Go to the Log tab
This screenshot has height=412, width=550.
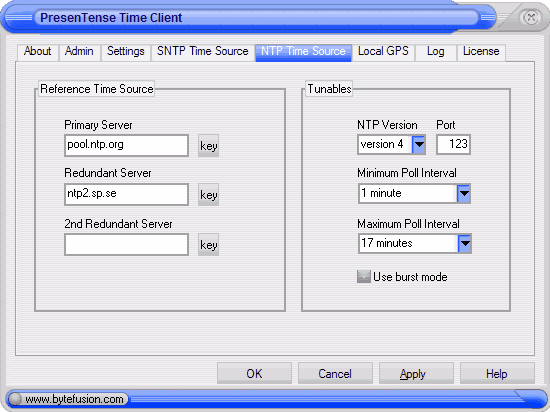436,52
